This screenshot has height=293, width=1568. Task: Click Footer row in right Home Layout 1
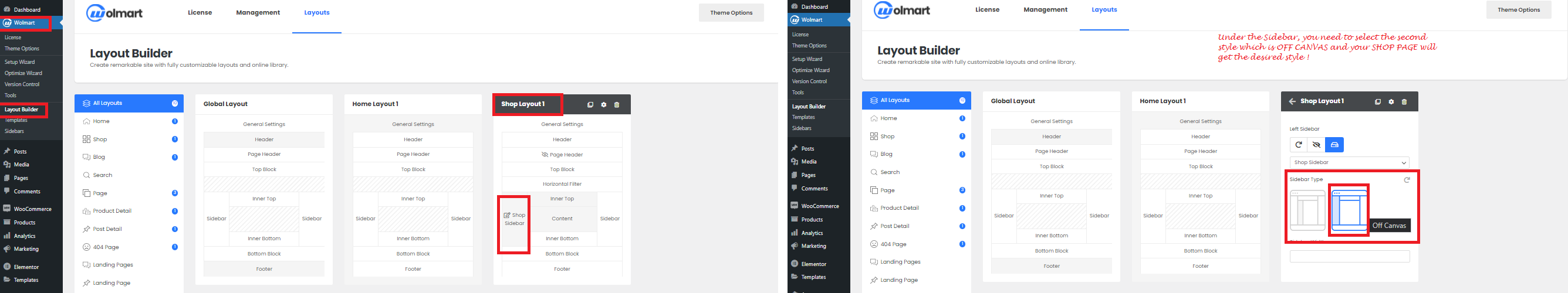pos(1200,266)
